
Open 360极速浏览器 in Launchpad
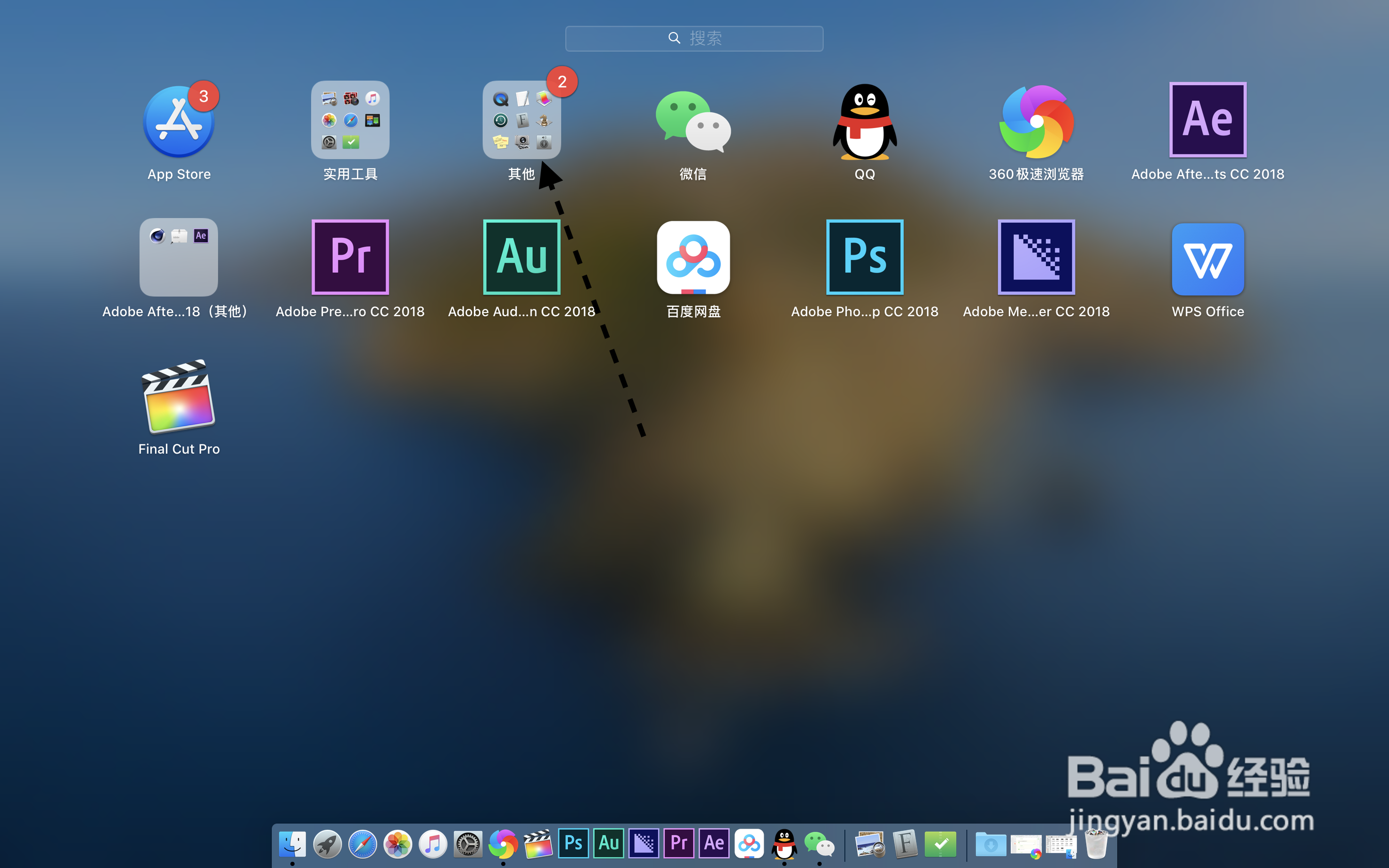(1037, 121)
